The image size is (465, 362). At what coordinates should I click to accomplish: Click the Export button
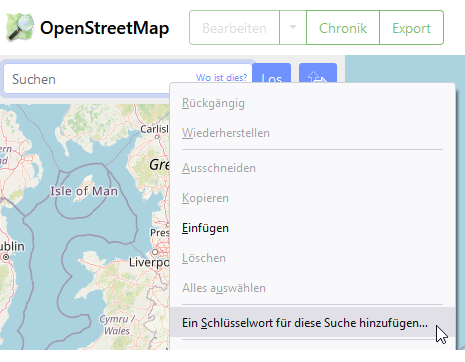click(411, 28)
